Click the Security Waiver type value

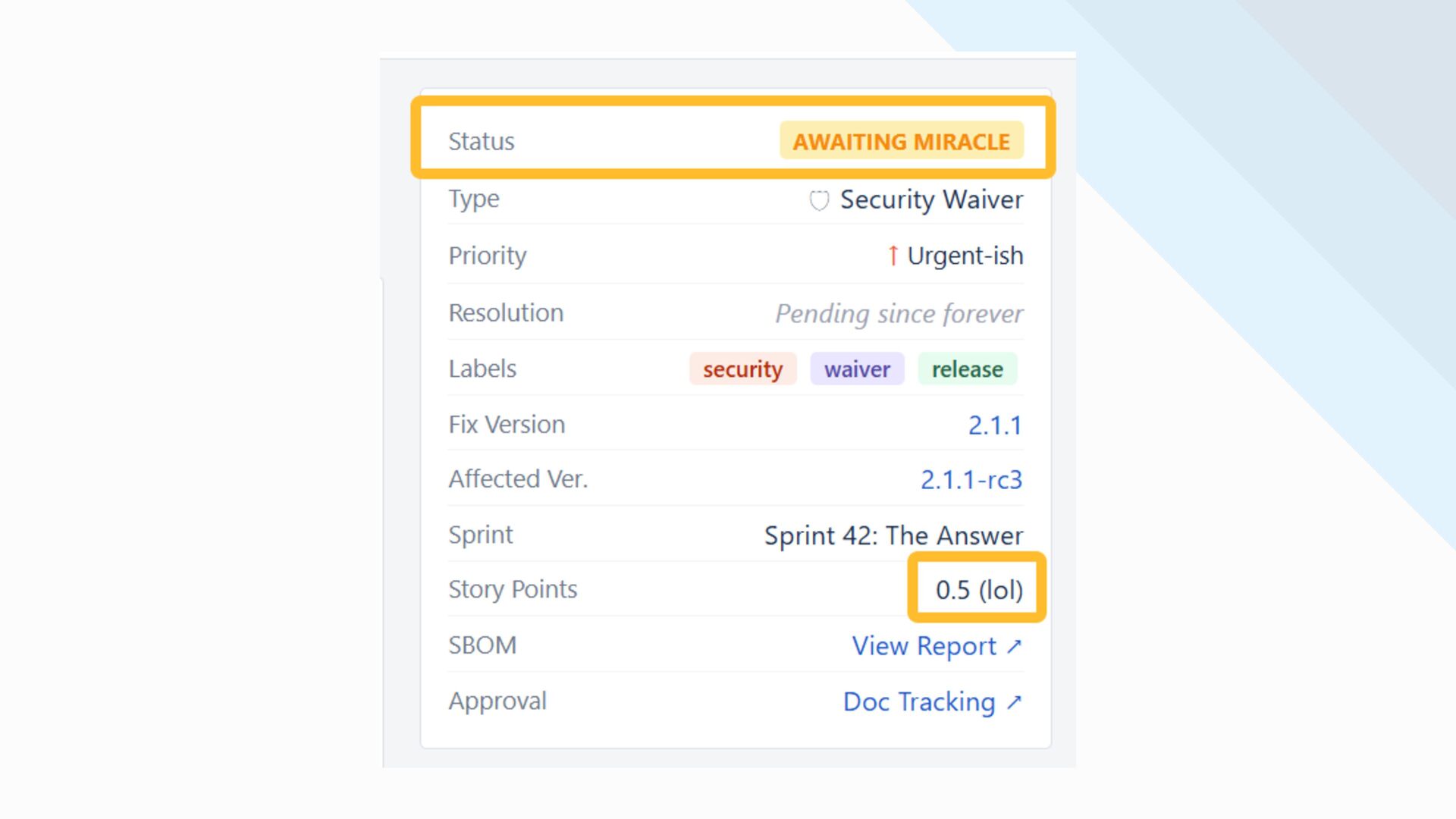click(x=931, y=200)
